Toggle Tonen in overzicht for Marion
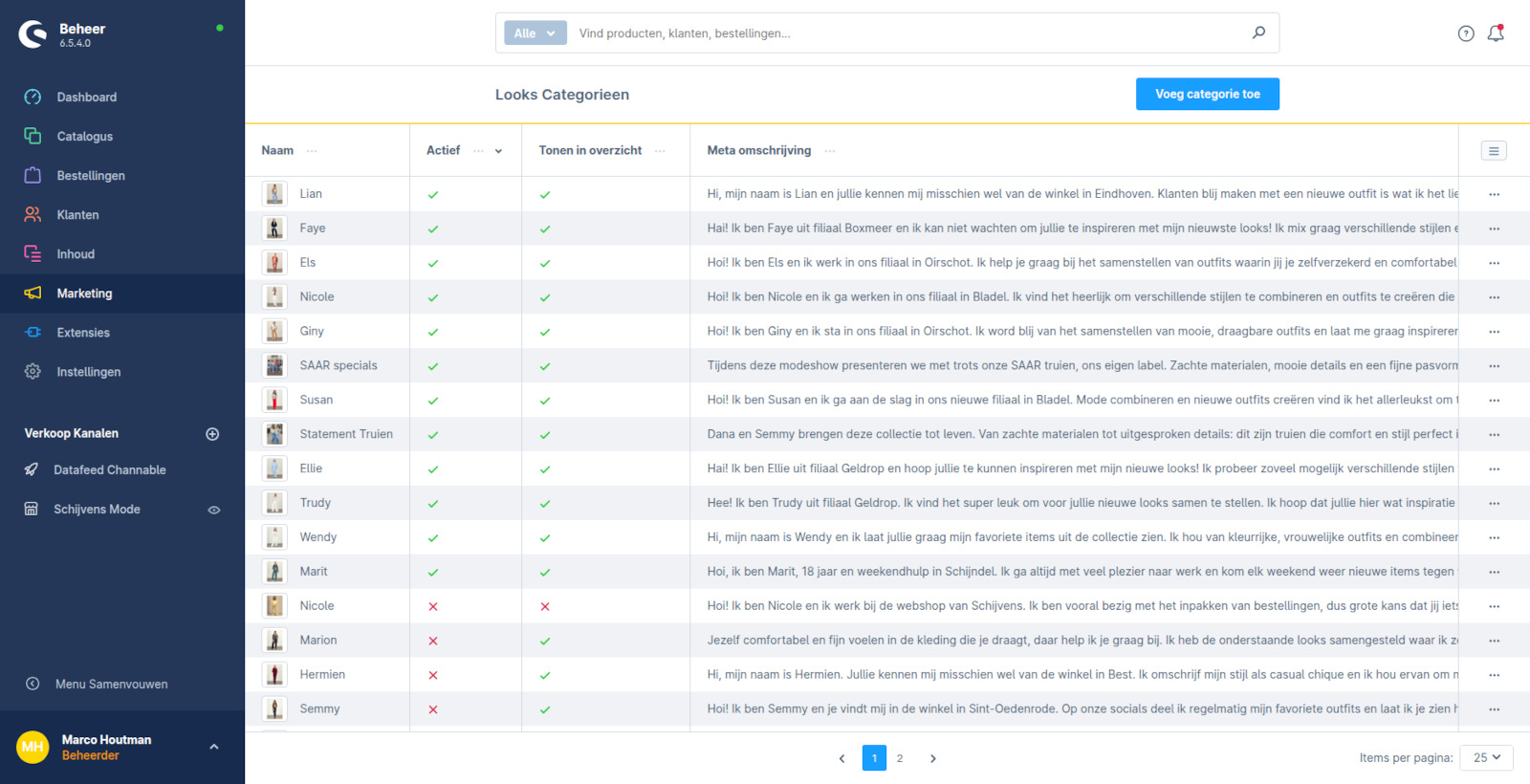The height and width of the screenshot is (784, 1530). coord(545,642)
